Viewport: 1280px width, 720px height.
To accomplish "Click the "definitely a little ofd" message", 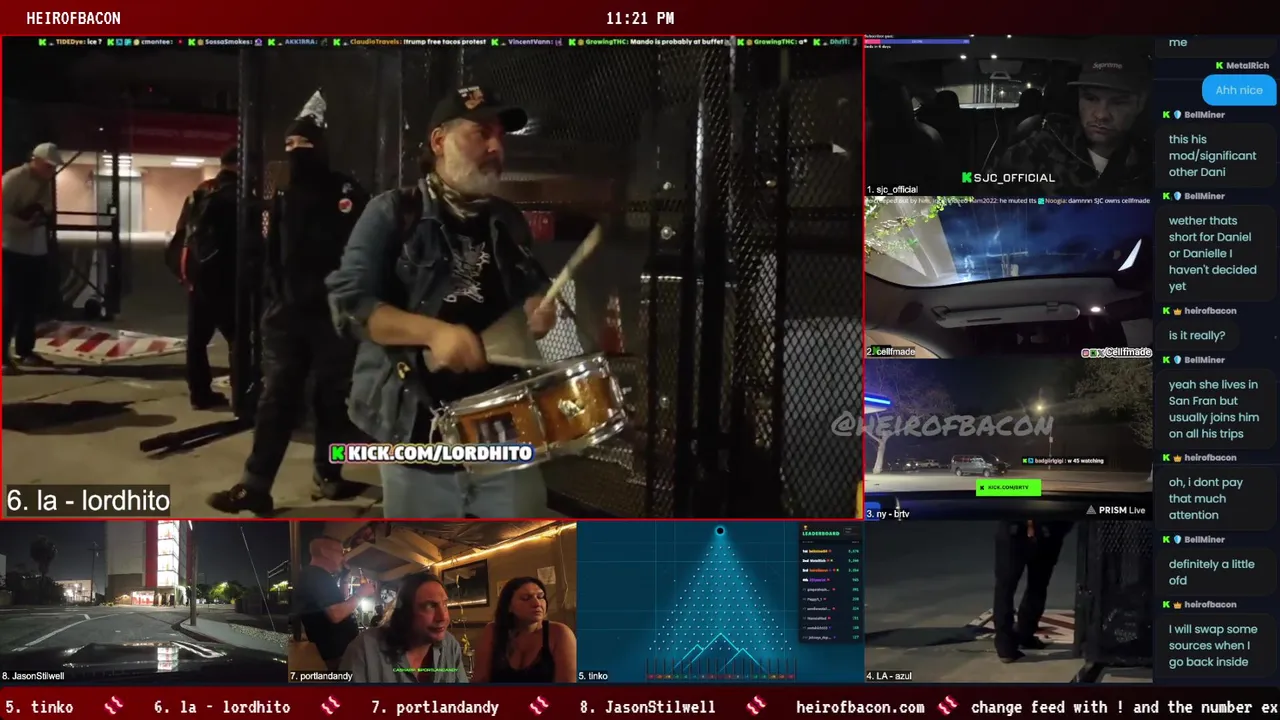I will [x=1211, y=572].
